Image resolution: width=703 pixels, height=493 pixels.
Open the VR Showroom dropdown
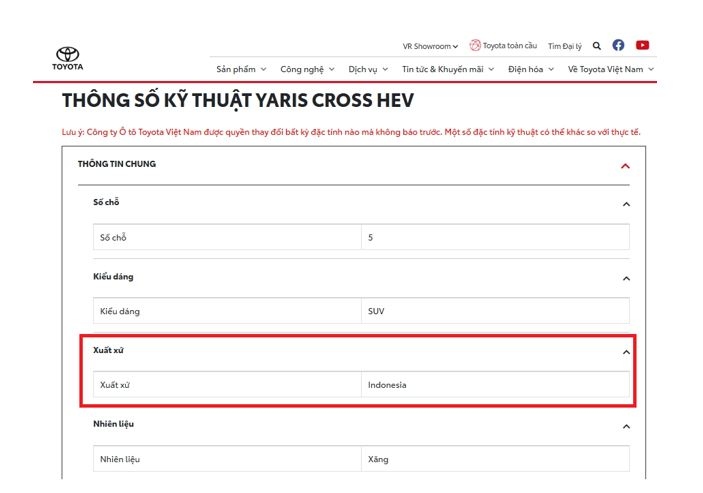click(430, 46)
